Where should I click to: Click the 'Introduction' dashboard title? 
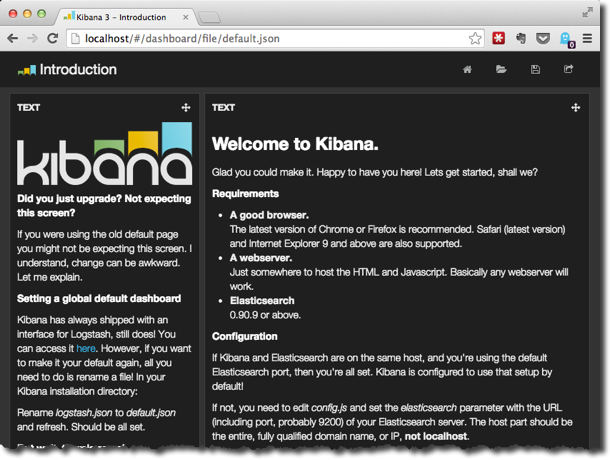tap(78, 70)
